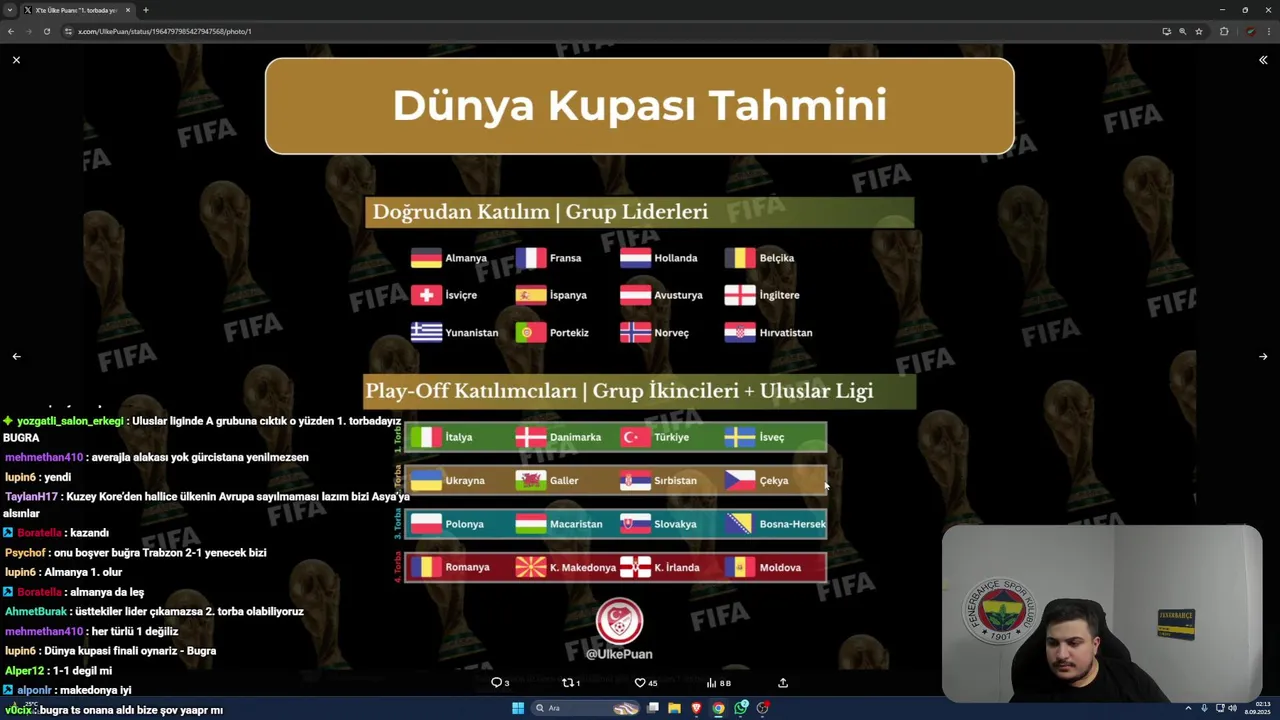Image resolution: width=1280 pixels, height=720 pixels.
Task: Click install app icon in address bar
Action: (x=1166, y=31)
